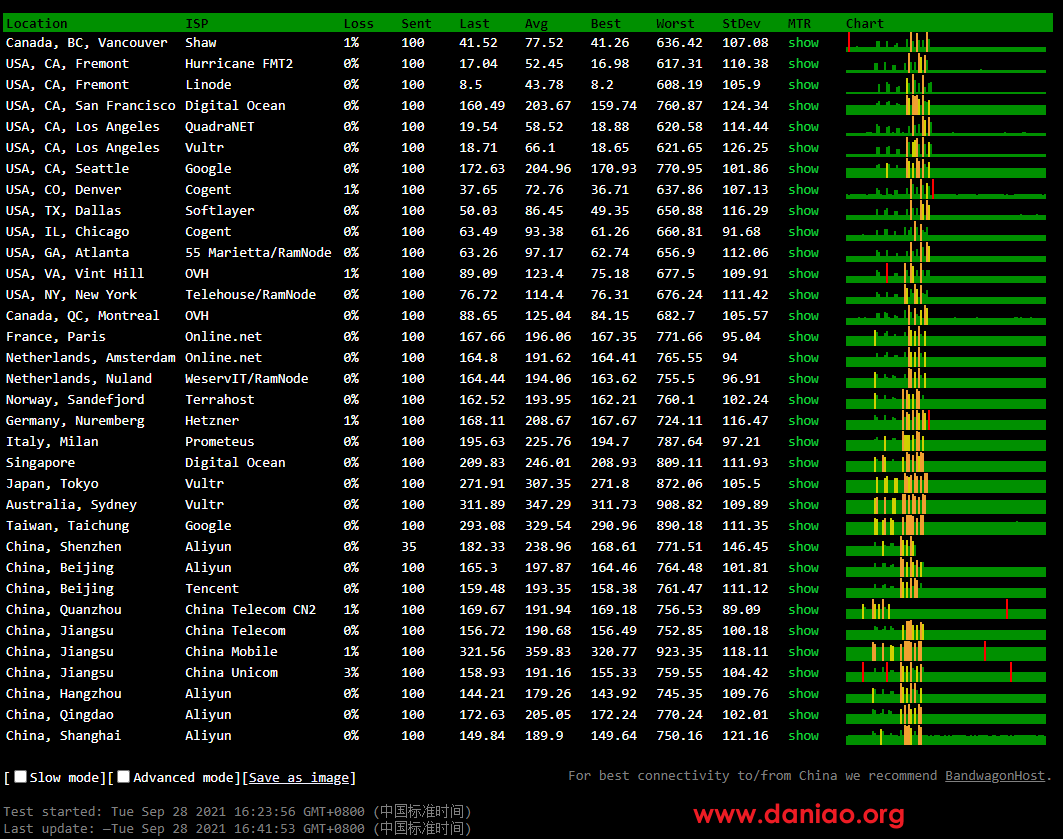The height and width of the screenshot is (839, 1063).
Task: Open the BandwagonHost recommendation link
Action: pyautogui.click(x=995, y=775)
